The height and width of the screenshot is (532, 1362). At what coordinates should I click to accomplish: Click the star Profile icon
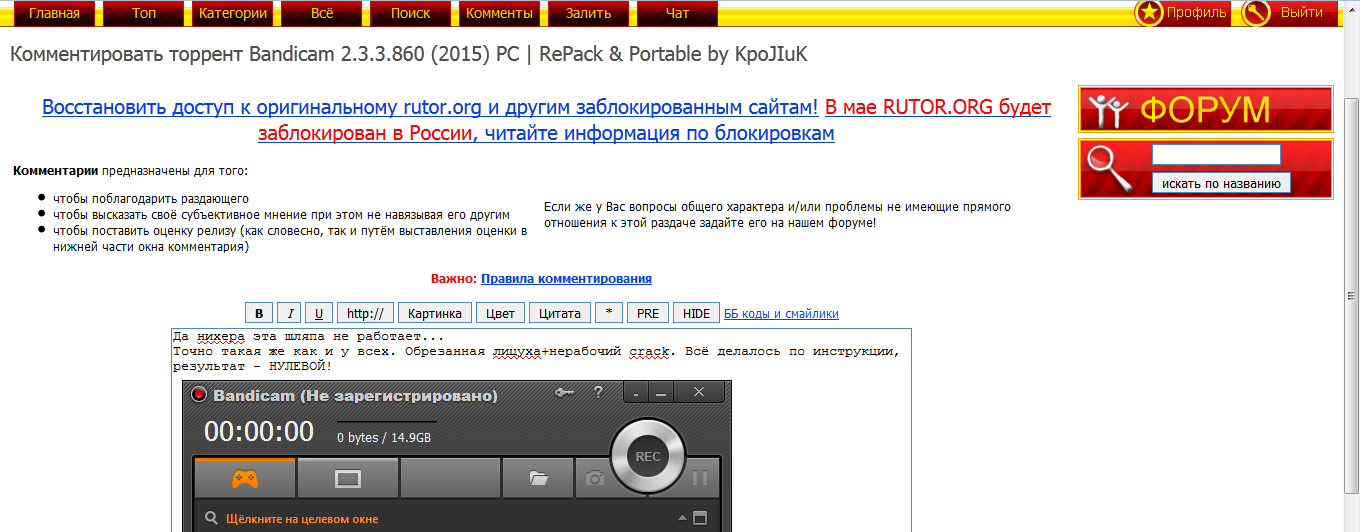pyautogui.click(x=1149, y=13)
